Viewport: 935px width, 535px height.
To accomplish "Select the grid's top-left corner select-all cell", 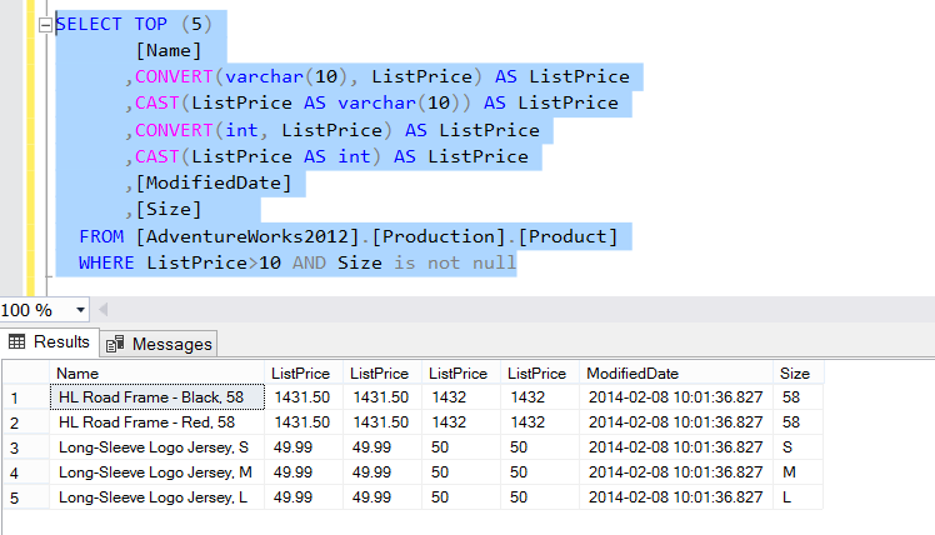I will pyautogui.click(x=26, y=373).
